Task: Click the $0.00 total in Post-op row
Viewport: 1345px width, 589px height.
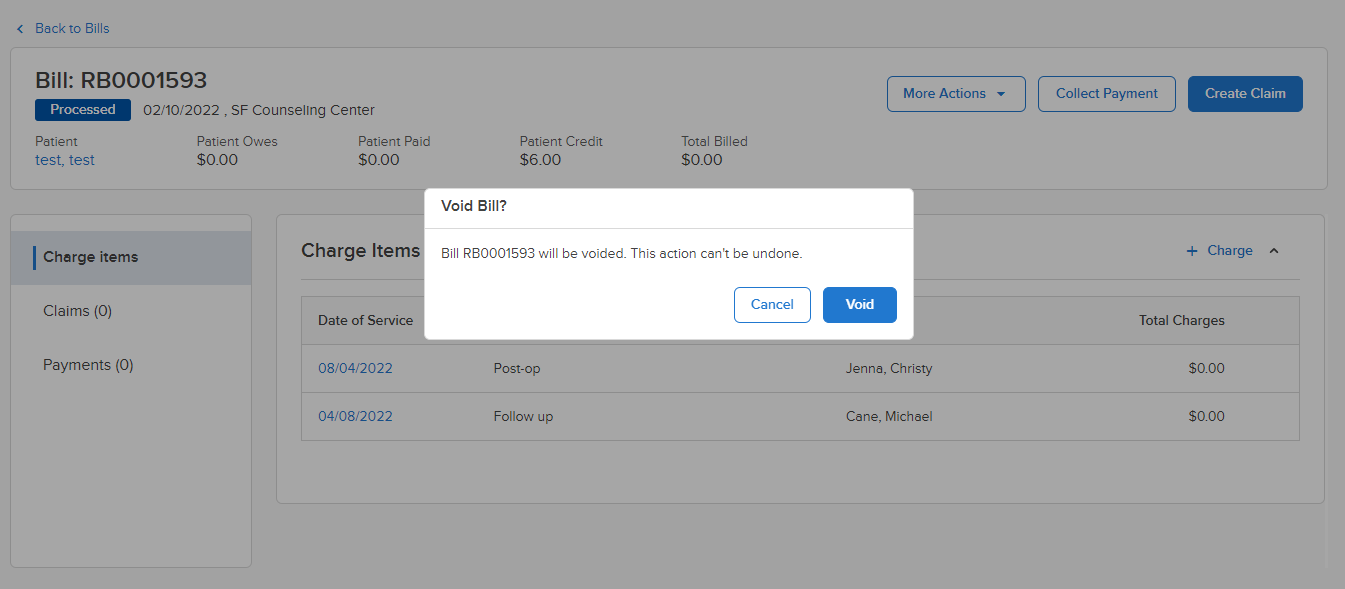Action: (1206, 368)
